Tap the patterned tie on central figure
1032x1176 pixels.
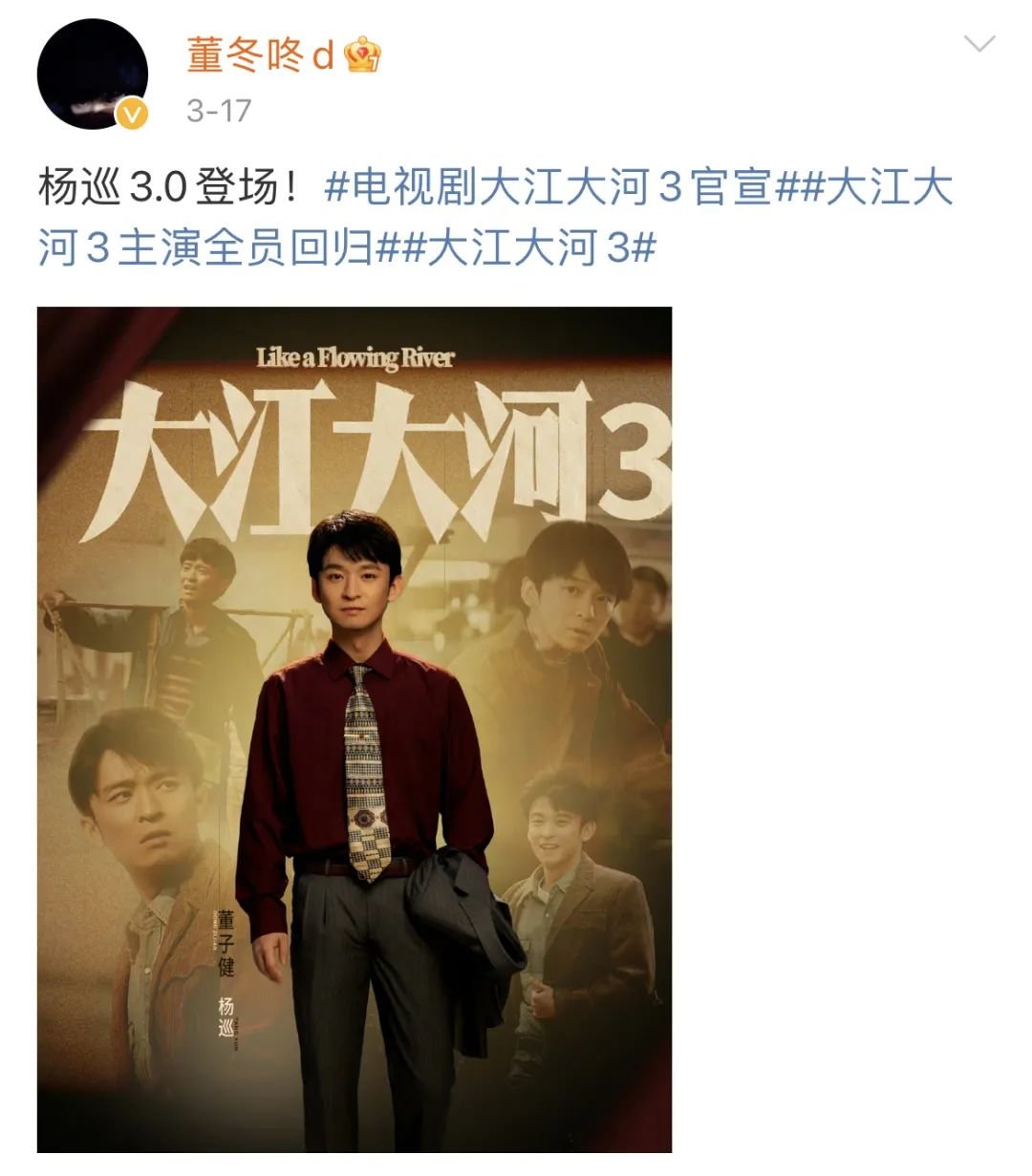[x=365, y=774]
